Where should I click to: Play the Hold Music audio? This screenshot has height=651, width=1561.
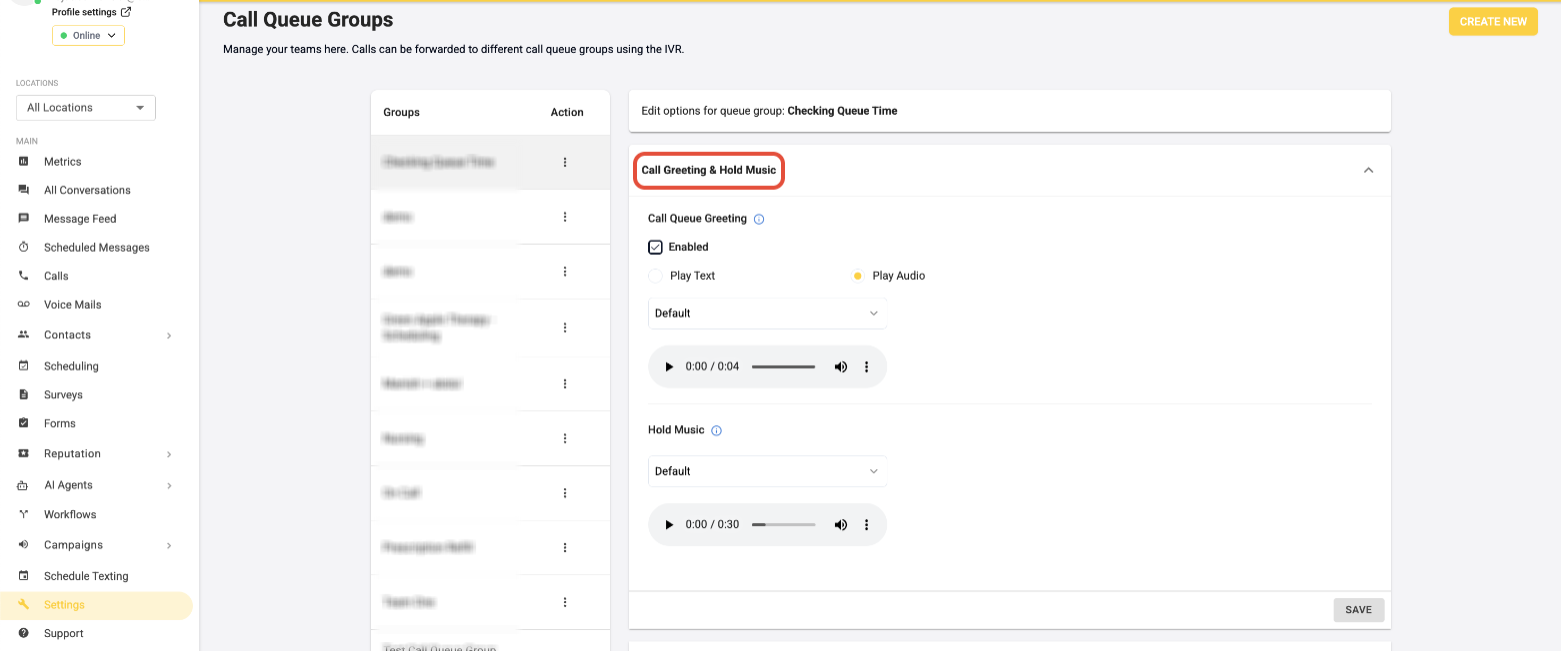click(669, 525)
